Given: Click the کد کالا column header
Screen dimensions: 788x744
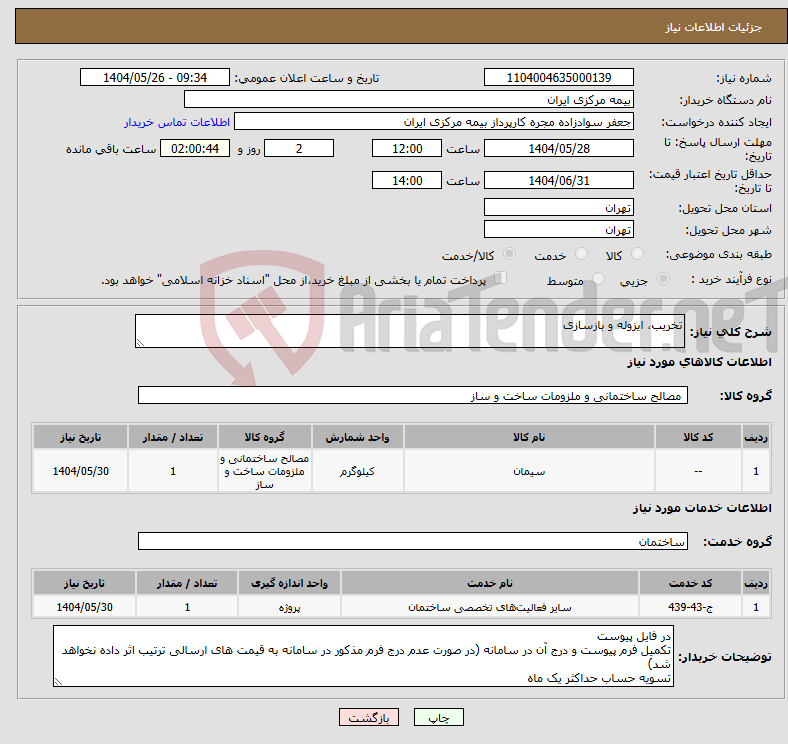Looking at the screenshot, I should click(698, 437).
